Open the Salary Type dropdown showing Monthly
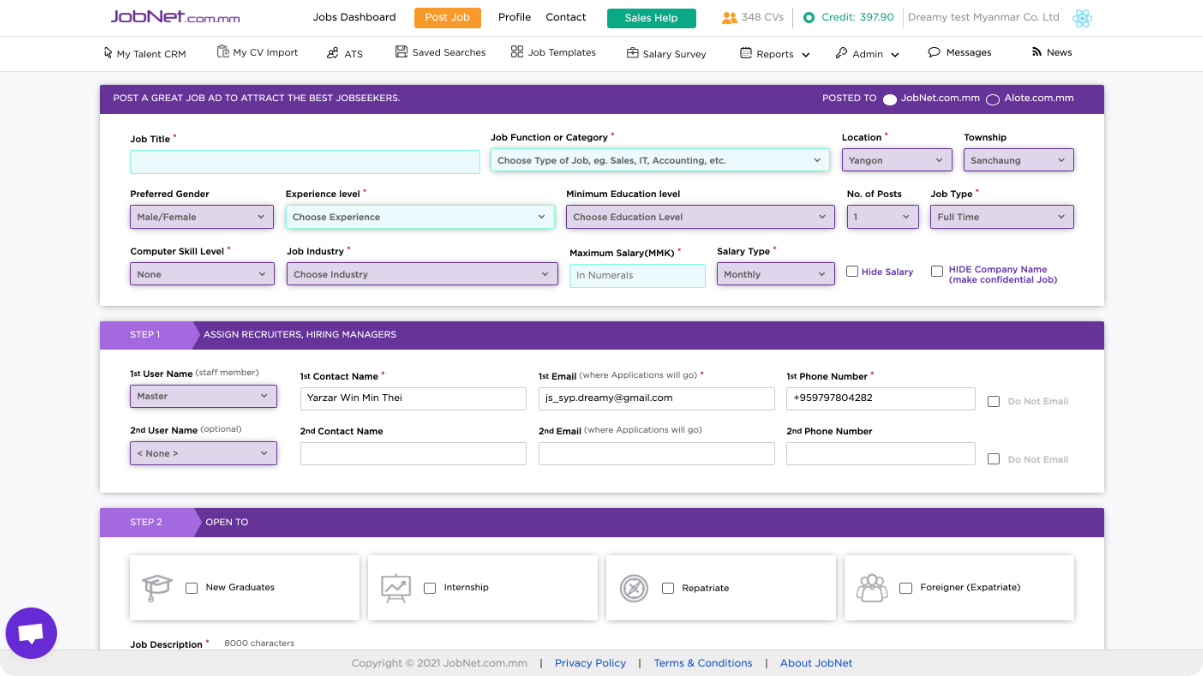Viewport: 1203px width, 676px height. pyautogui.click(x=776, y=274)
